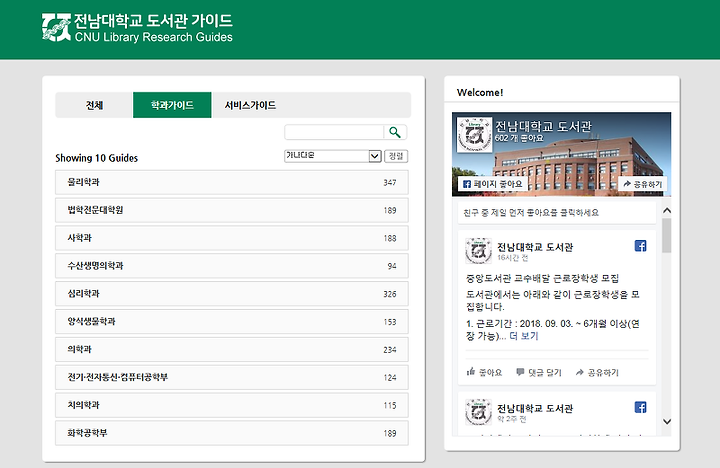Open the 전기·전자통신·컴퓨터공학부 guide

coord(232,378)
